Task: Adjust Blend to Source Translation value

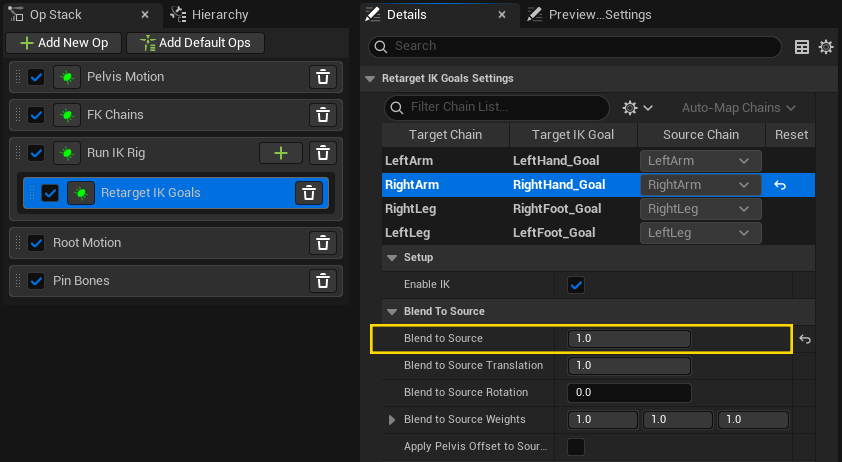Action: coord(629,366)
